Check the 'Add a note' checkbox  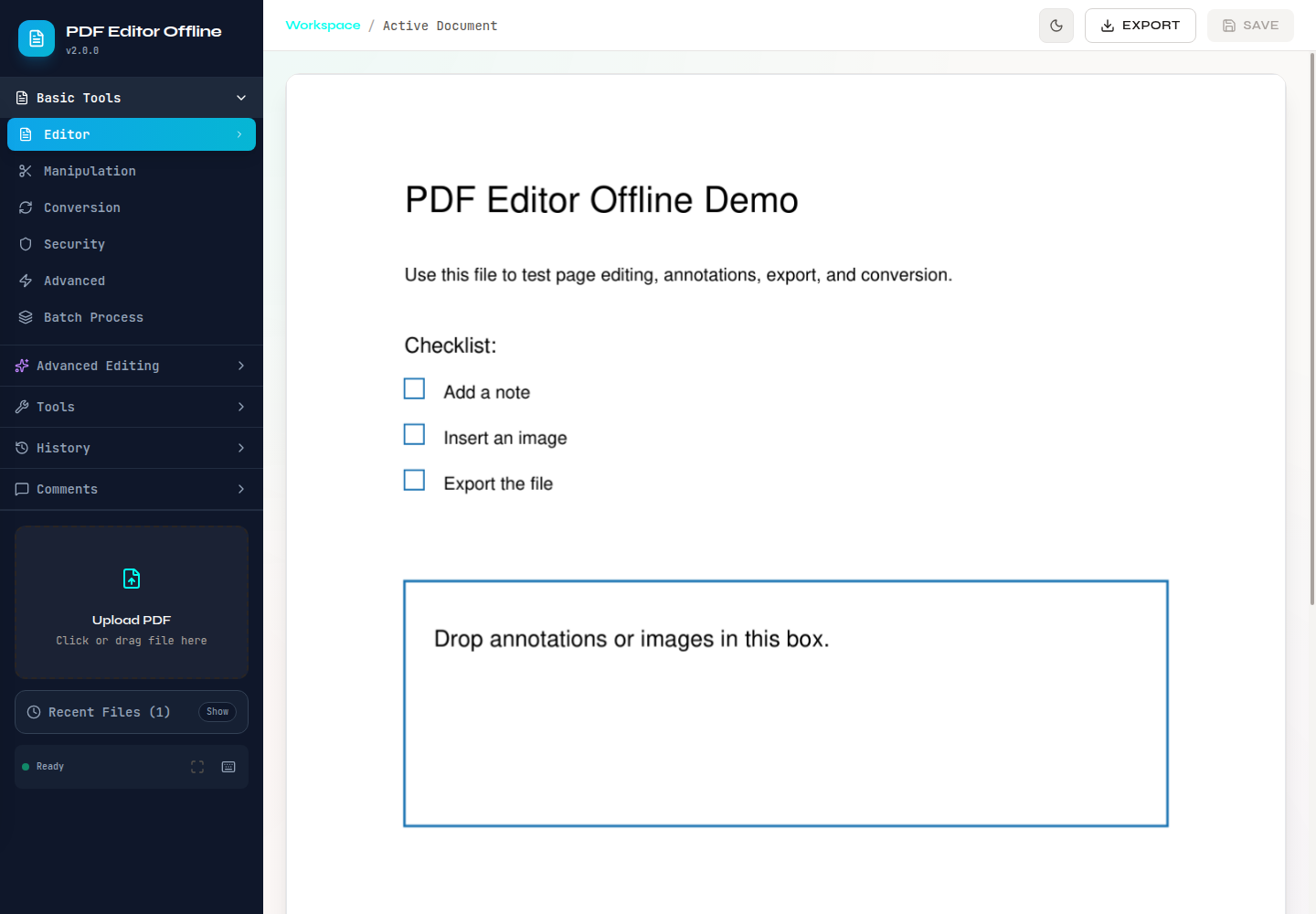pos(415,389)
